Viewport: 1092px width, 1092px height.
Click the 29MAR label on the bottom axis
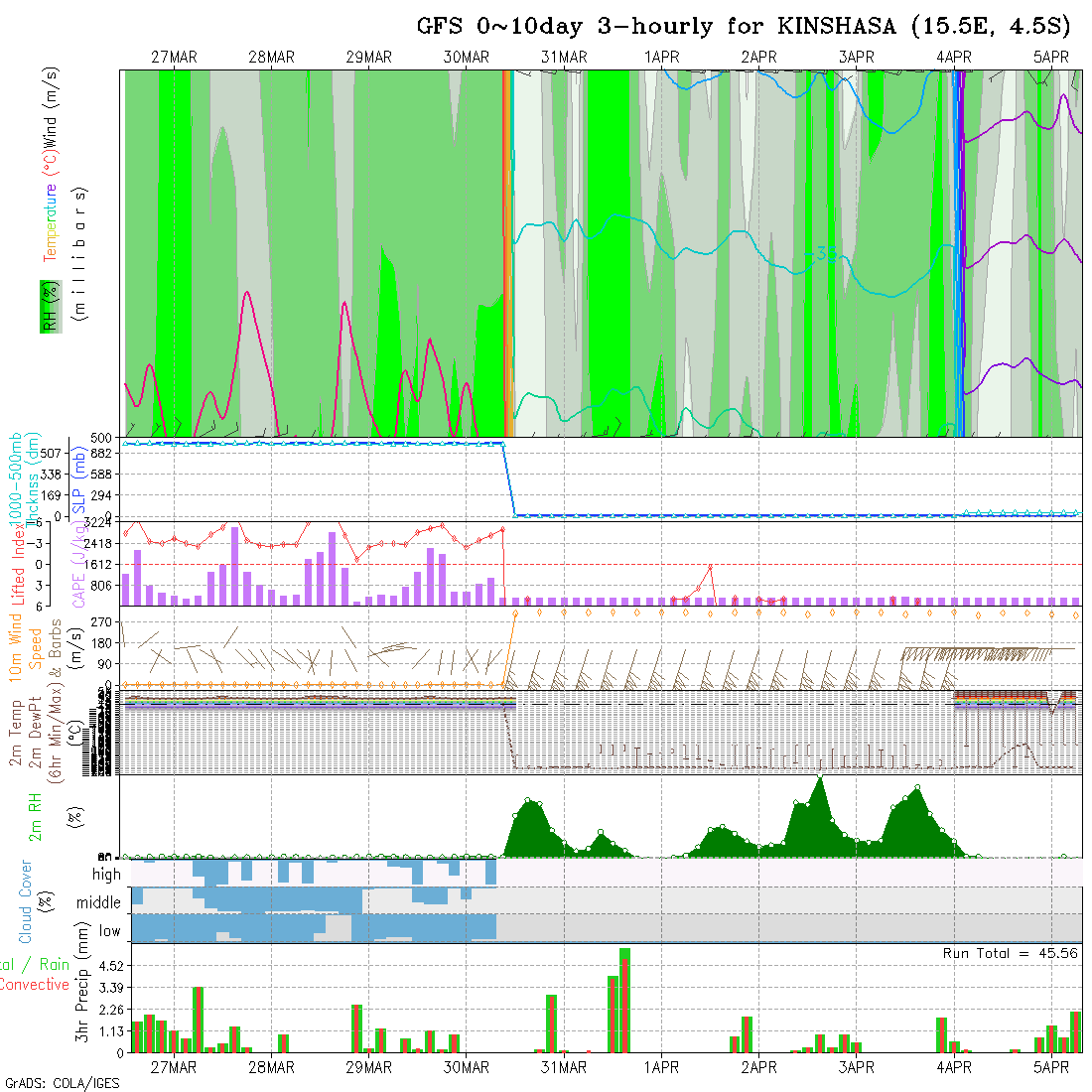(369, 1067)
